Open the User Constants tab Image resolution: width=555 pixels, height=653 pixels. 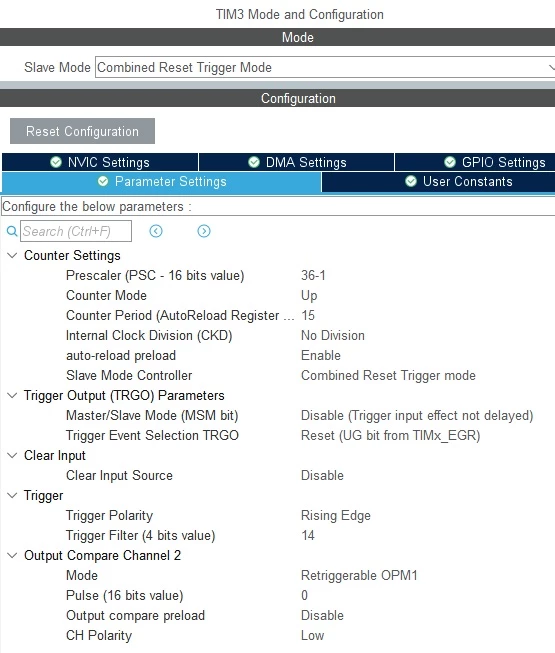[438, 182]
